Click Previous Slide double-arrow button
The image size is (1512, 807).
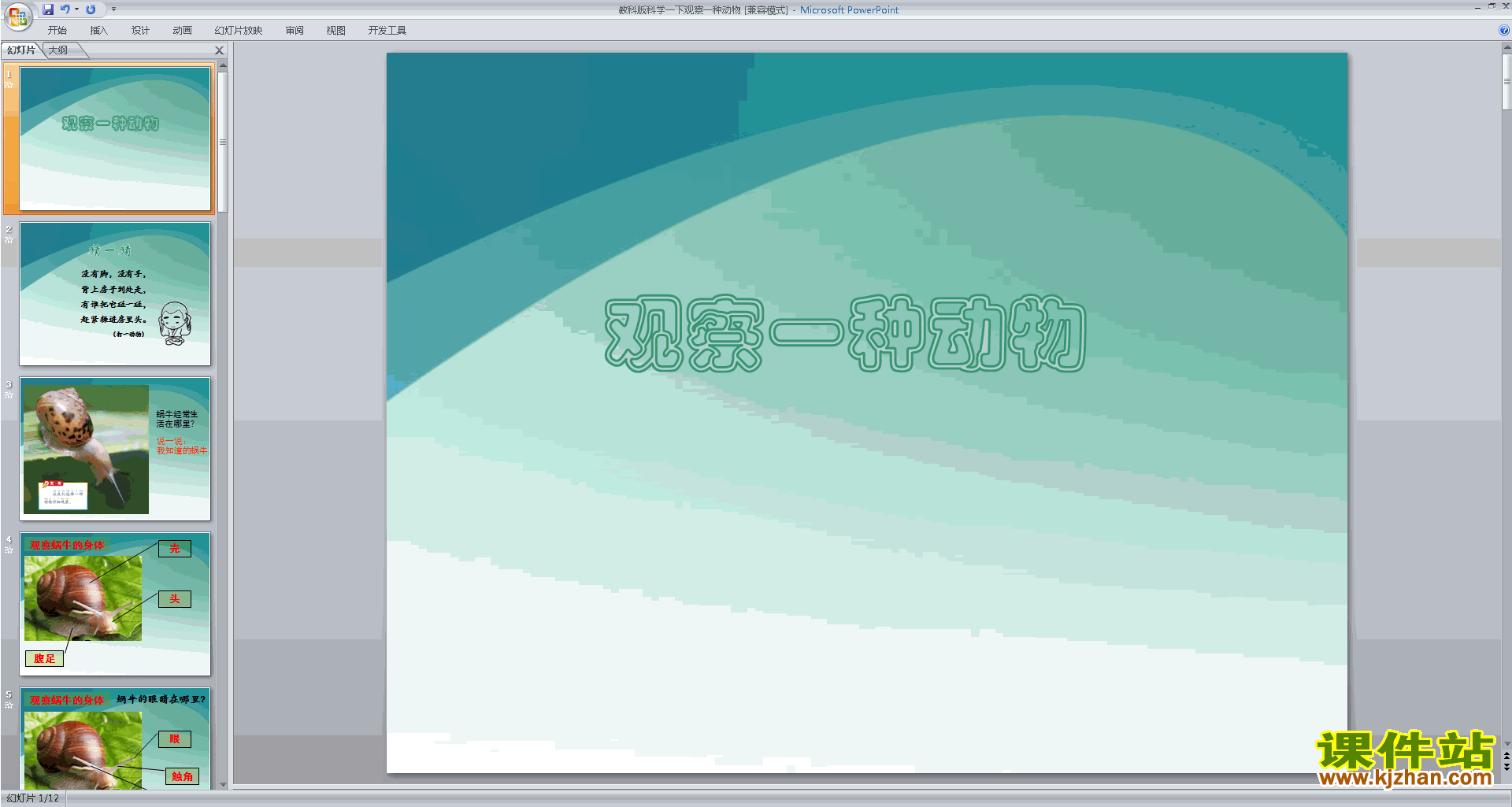pyautogui.click(x=1506, y=756)
